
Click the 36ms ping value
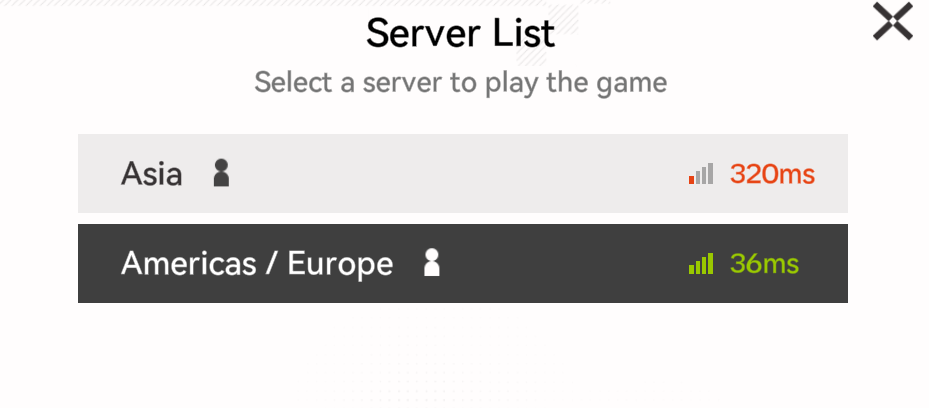[x=764, y=264]
